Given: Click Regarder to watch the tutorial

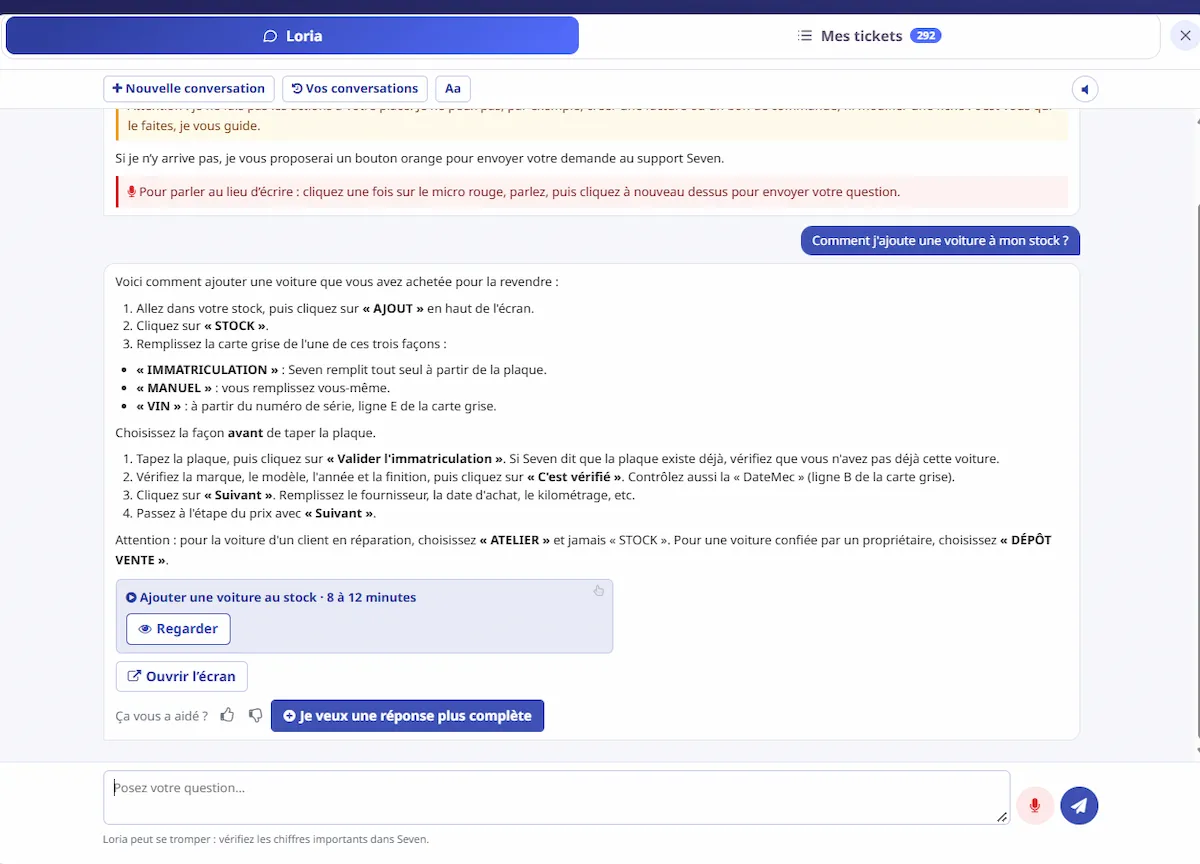Looking at the screenshot, I should [x=178, y=629].
